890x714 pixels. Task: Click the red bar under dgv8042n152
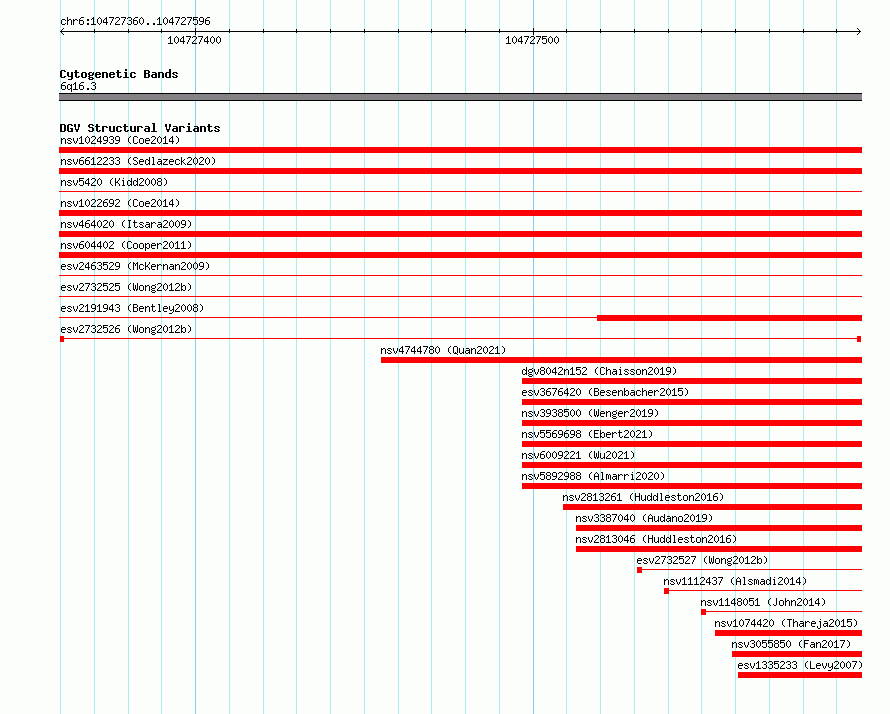(x=691, y=381)
